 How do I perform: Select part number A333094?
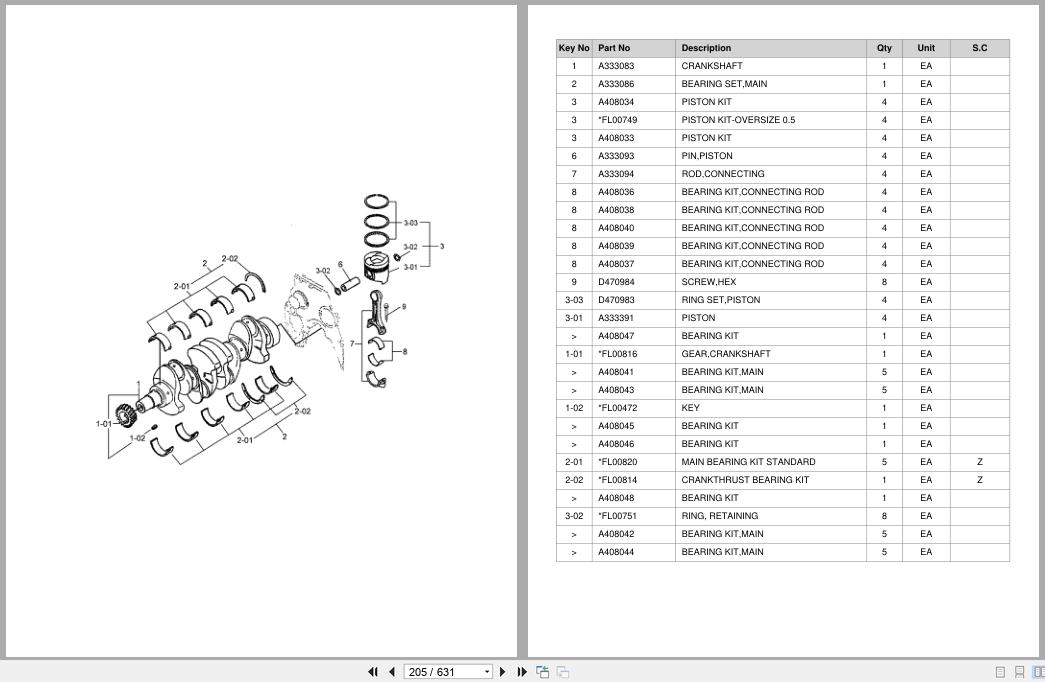[x=616, y=174]
